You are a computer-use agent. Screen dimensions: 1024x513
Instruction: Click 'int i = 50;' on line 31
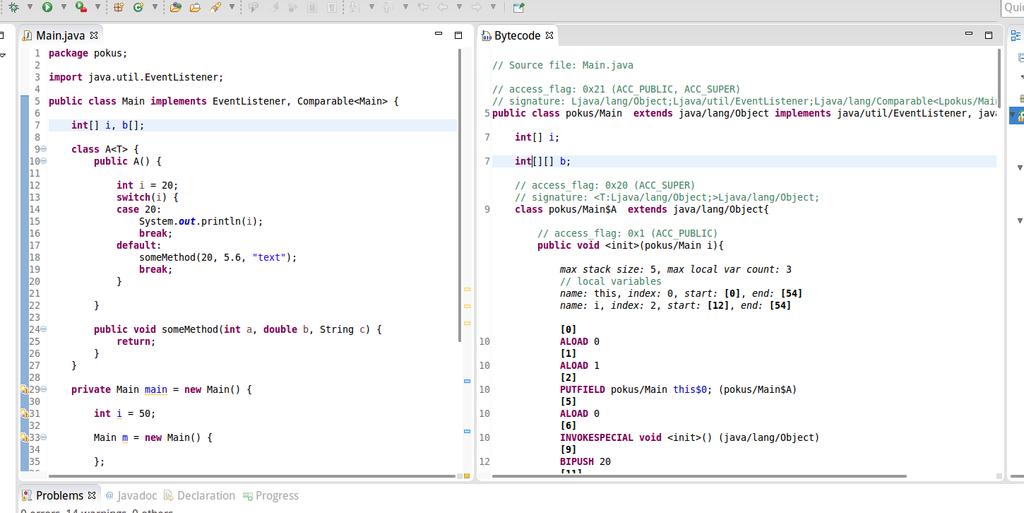[124, 414]
